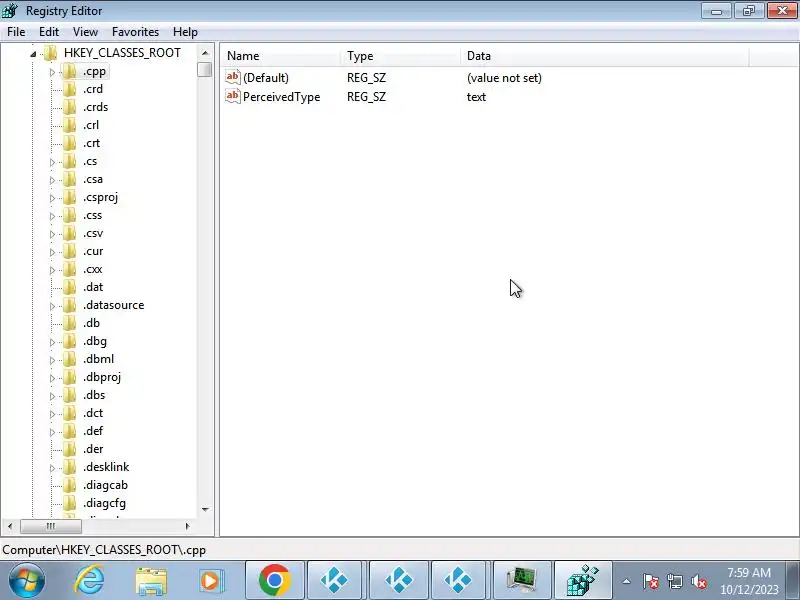The width and height of the screenshot is (800, 600).
Task: Open the View menu
Action: [85, 32]
